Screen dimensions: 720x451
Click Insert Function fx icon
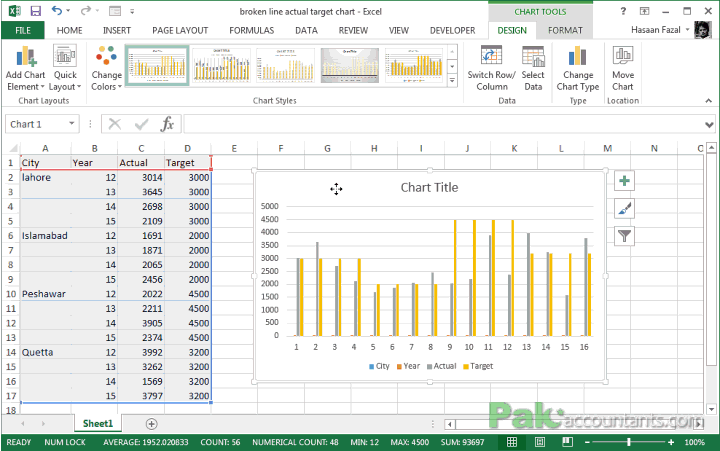tap(168, 124)
